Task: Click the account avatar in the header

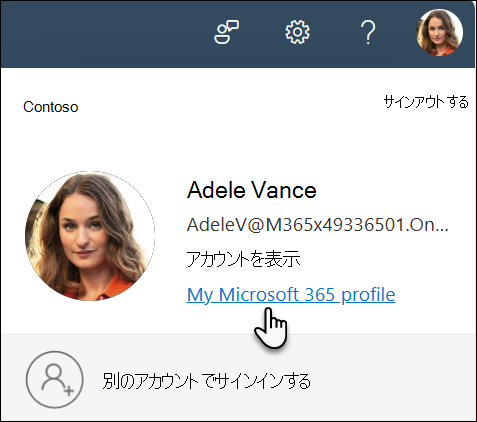Action: click(x=439, y=32)
